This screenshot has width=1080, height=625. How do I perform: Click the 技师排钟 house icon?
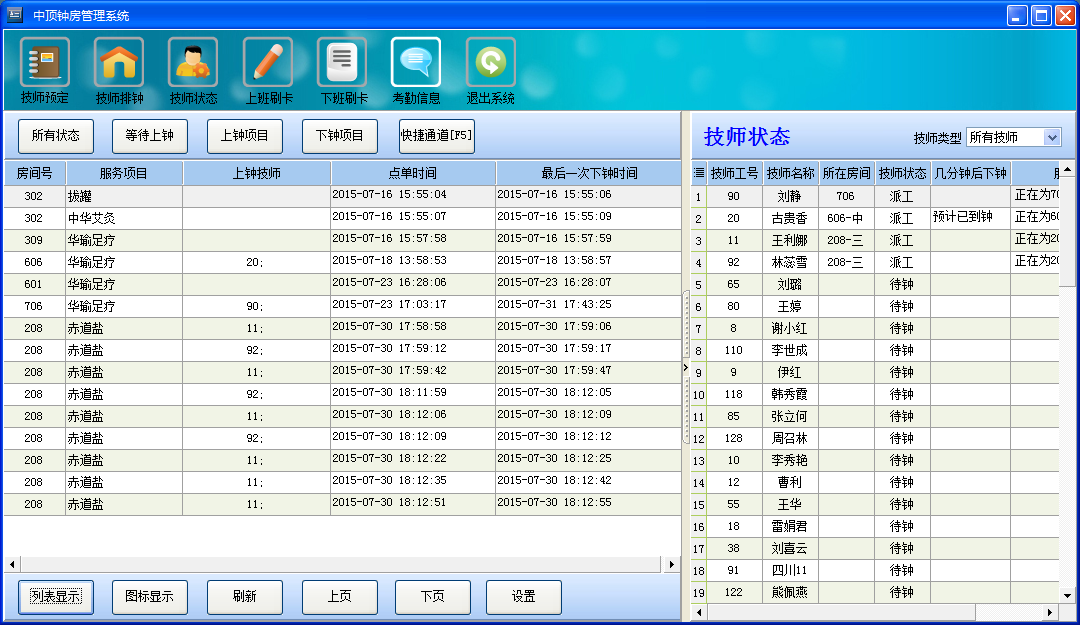pyautogui.click(x=119, y=63)
